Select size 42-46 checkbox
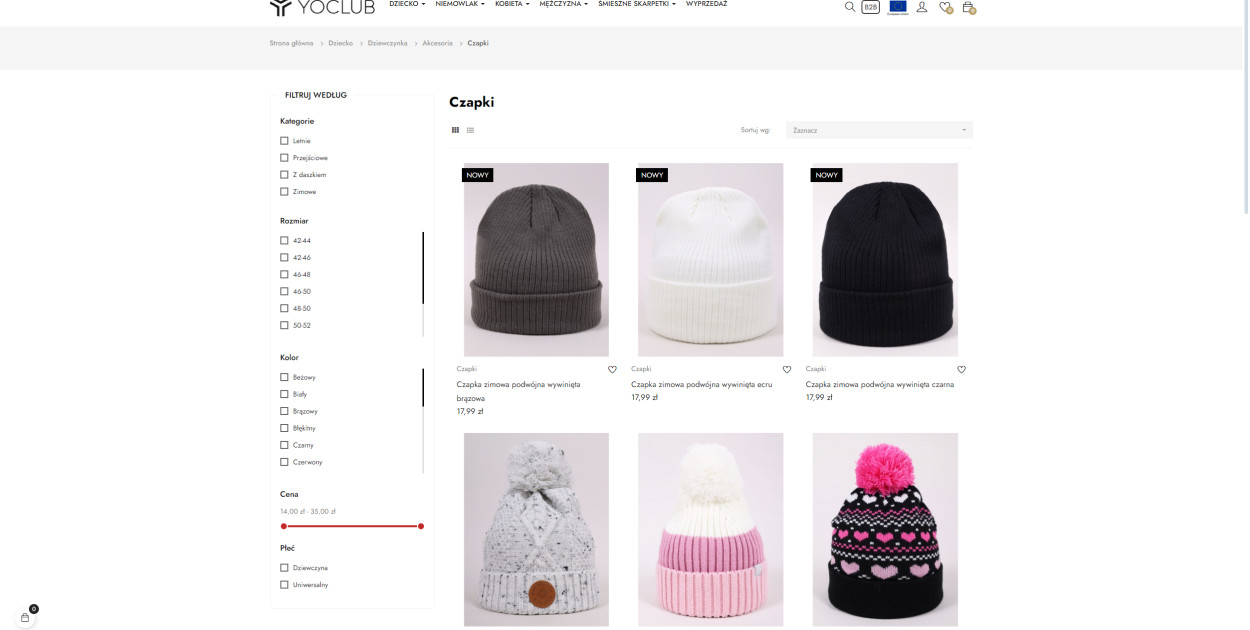 click(284, 258)
